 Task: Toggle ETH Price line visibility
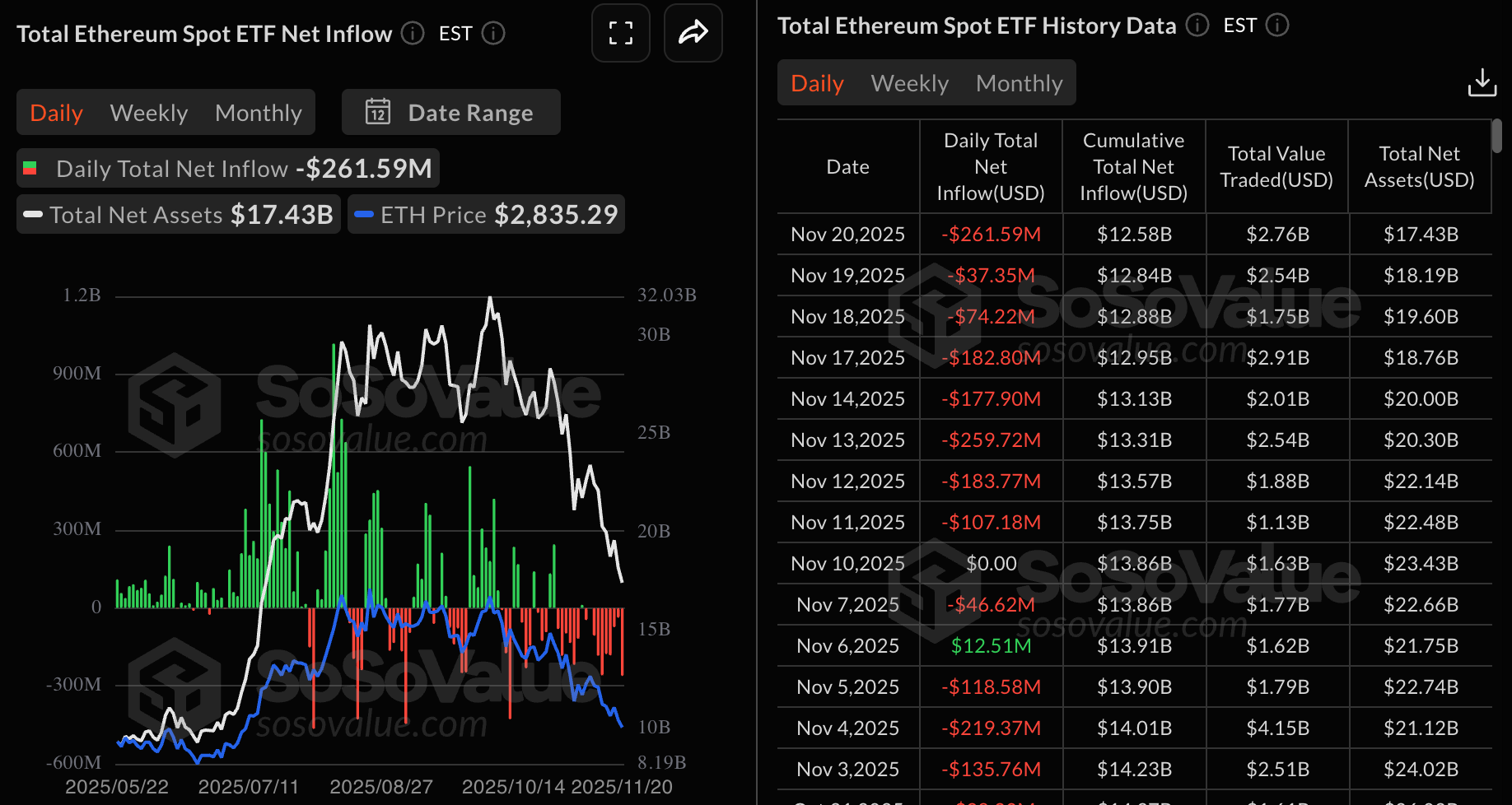pos(486,215)
